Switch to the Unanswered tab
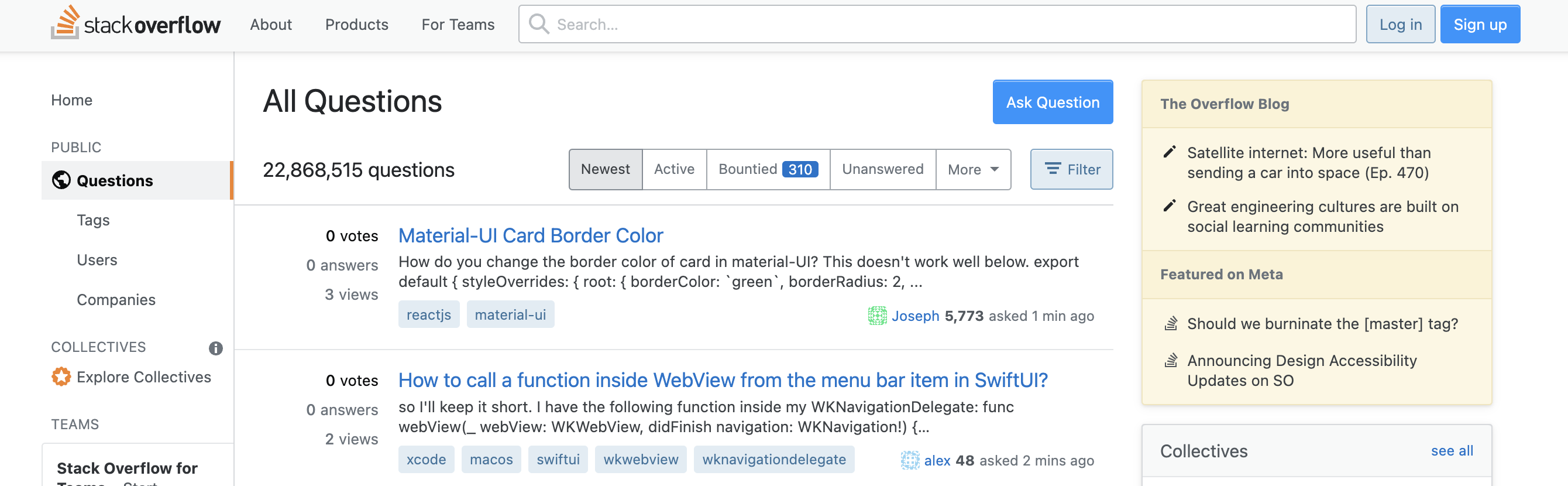 (x=883, y=169)
